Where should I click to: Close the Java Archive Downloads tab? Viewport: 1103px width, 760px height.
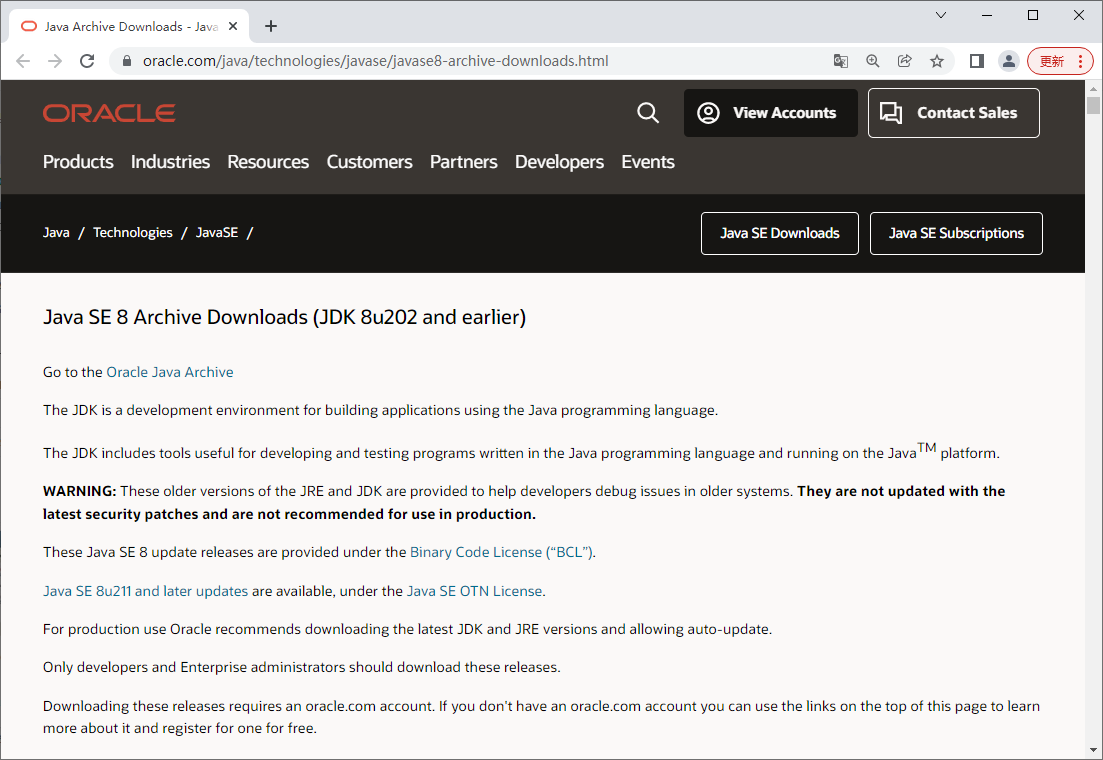coord(234,27)
